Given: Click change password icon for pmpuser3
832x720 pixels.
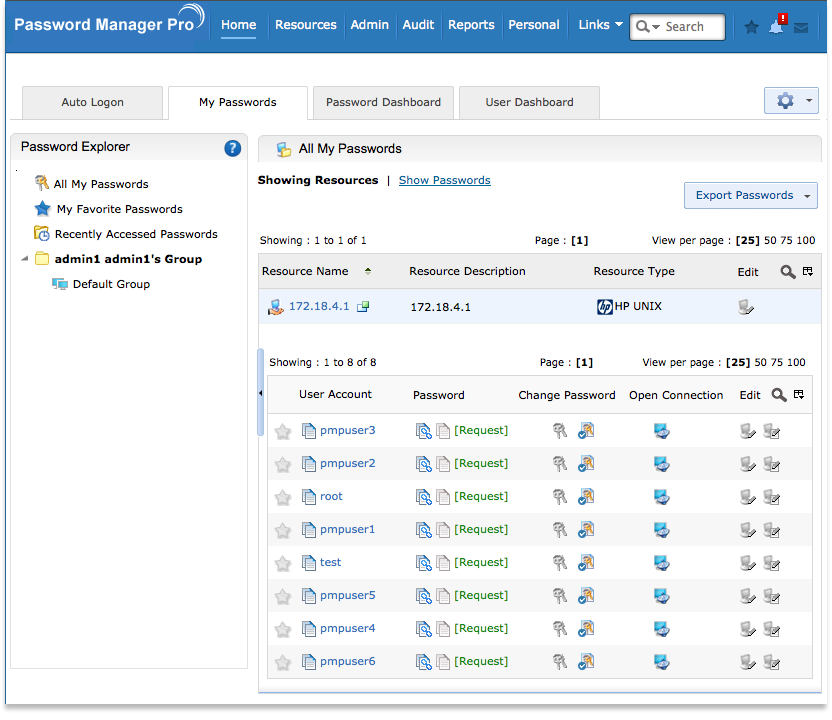Looking at the screenshot, I should (560, 431).
